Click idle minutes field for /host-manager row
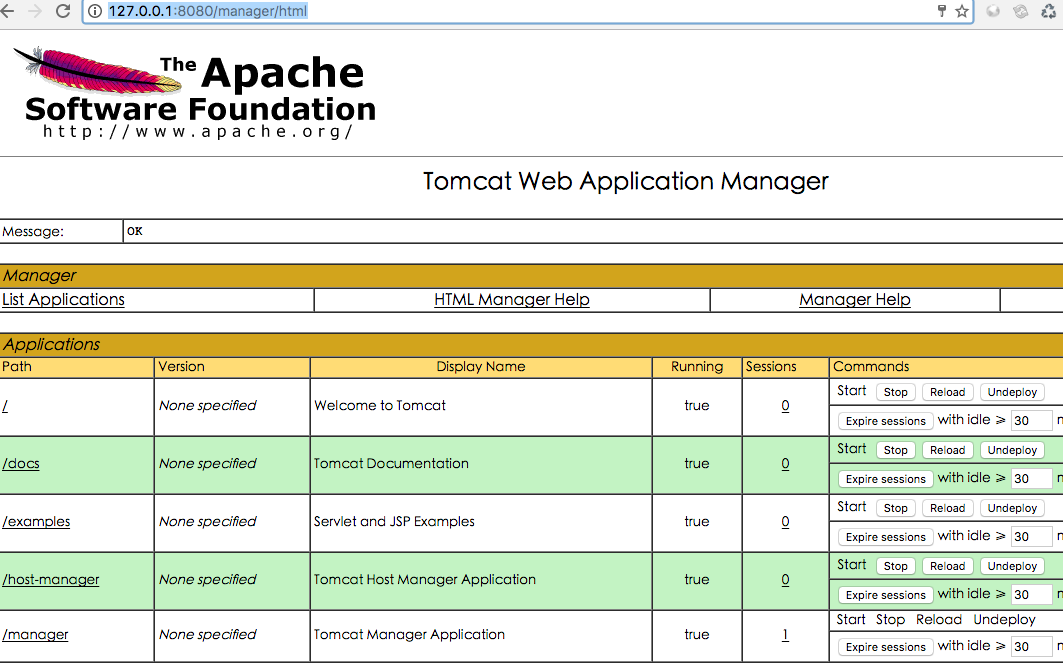 (x=1031, y=595)
